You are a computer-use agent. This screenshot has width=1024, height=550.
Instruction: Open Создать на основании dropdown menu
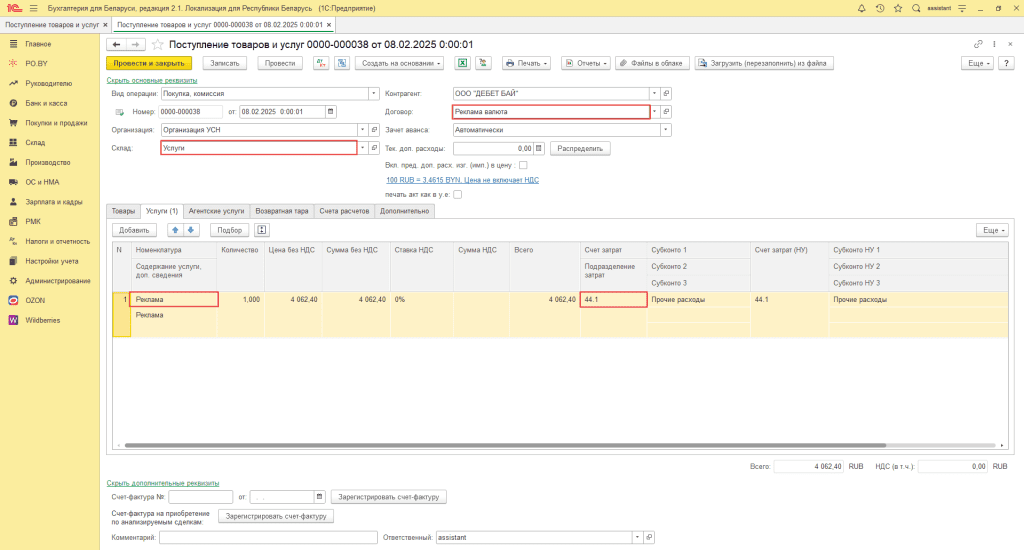(x=398, y=63)
